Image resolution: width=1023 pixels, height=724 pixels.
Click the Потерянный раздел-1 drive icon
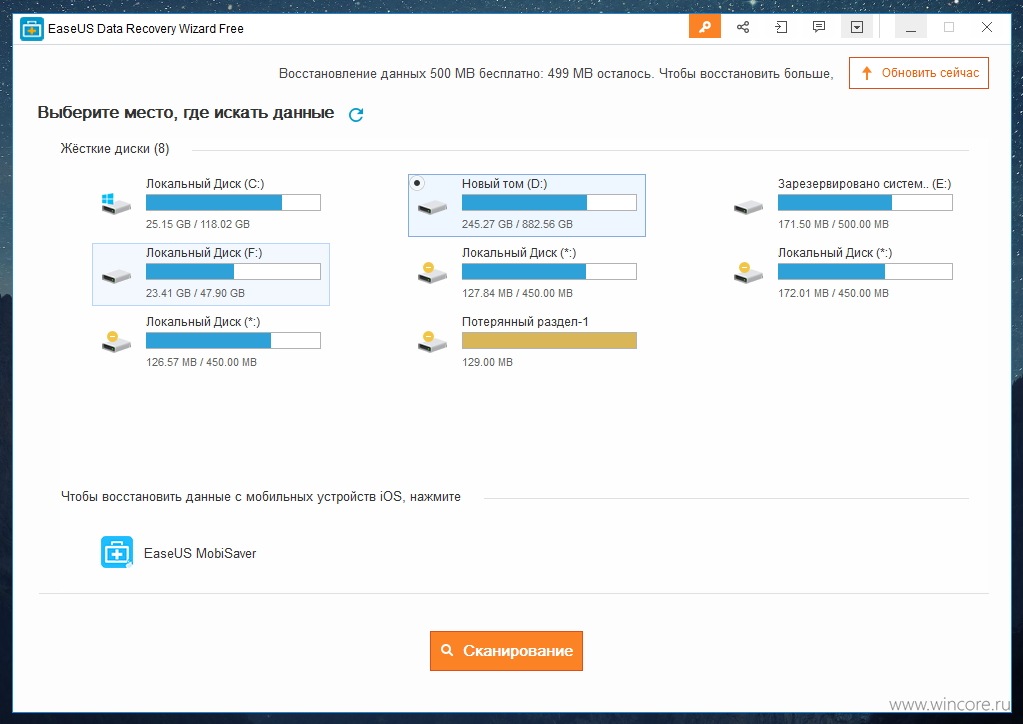pos(432,342)
